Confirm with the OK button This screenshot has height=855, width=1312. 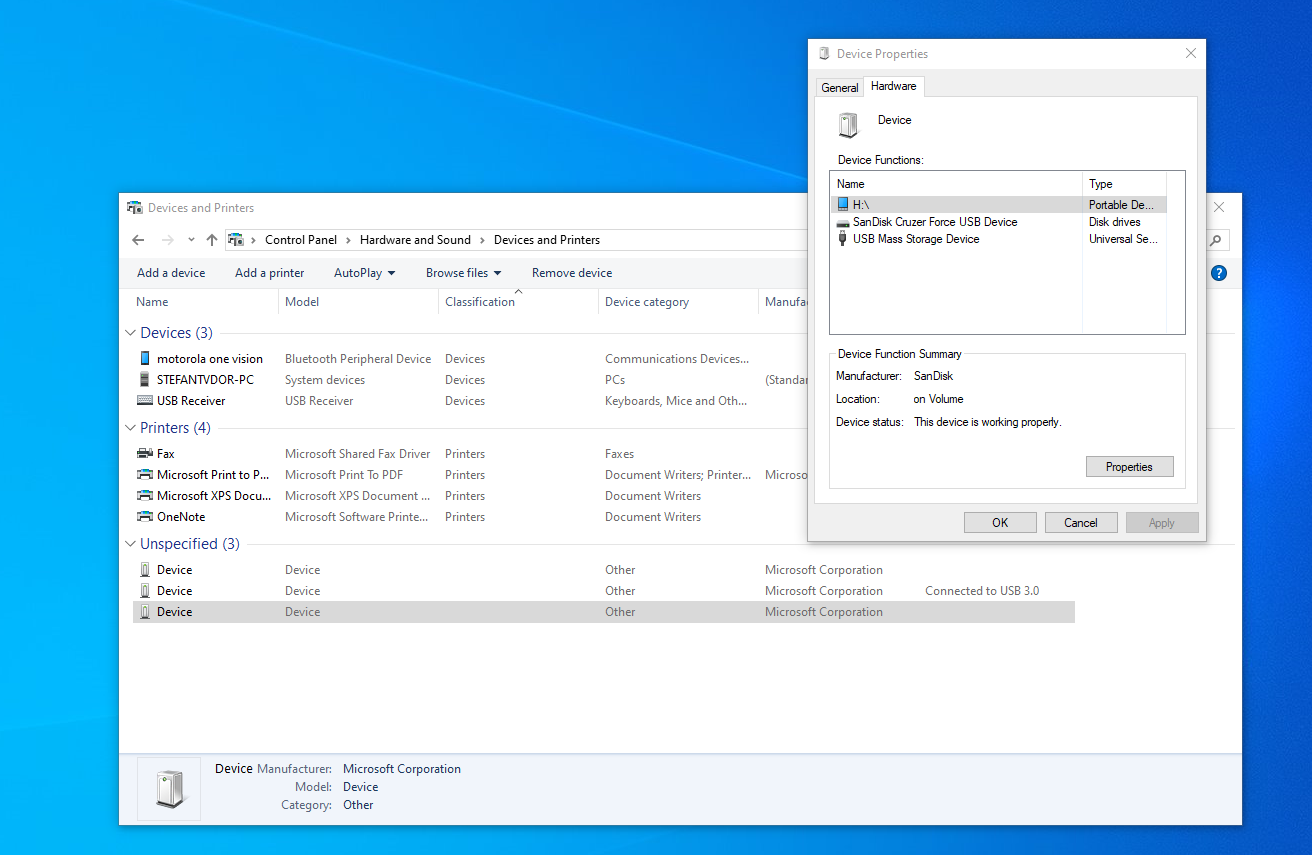click(x=1000, y=522)
